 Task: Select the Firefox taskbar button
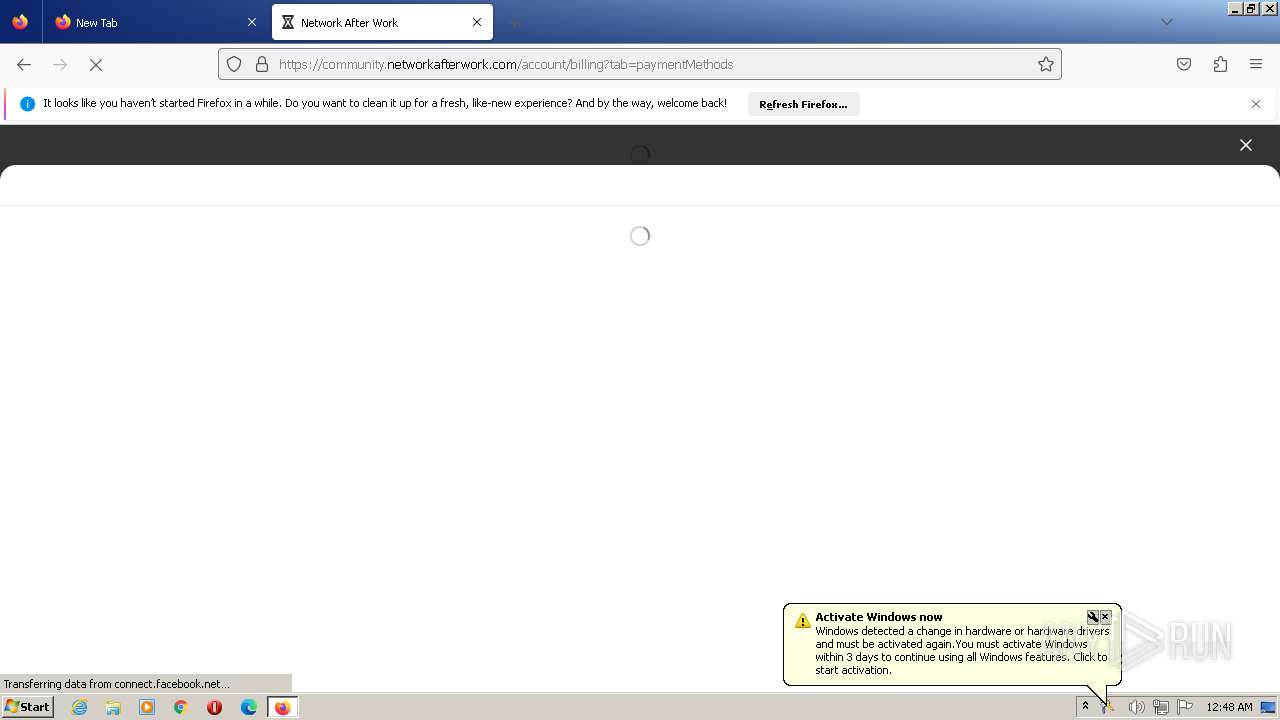(282, 707)
